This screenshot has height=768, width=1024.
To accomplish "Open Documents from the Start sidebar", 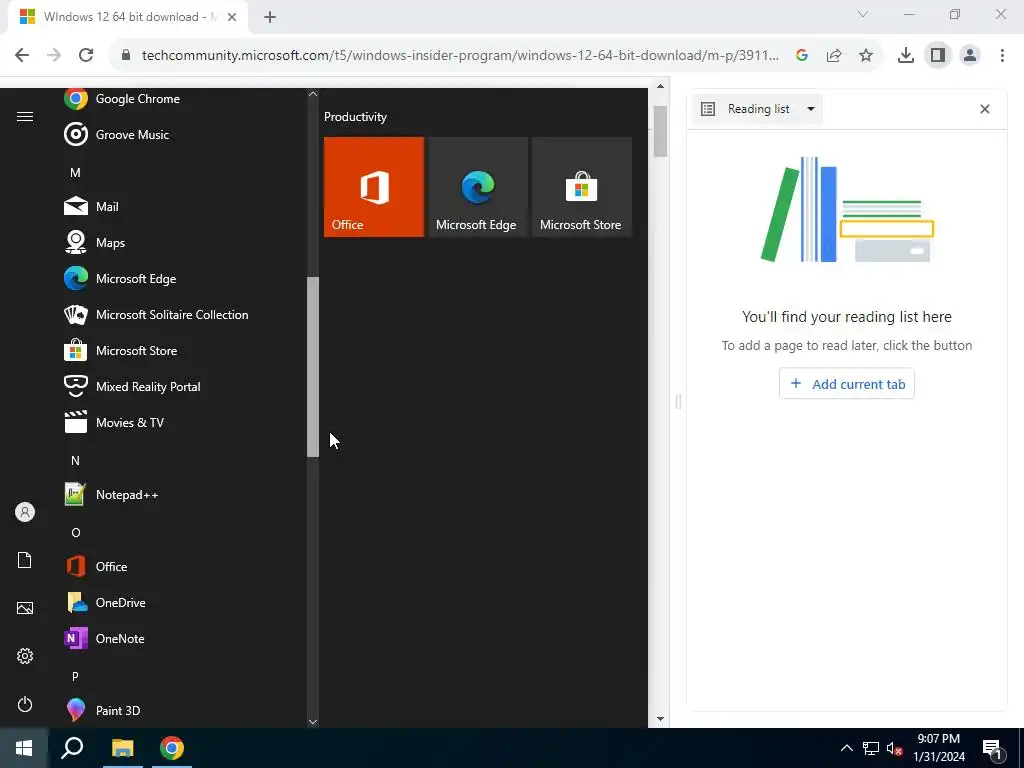I will 25,560.
